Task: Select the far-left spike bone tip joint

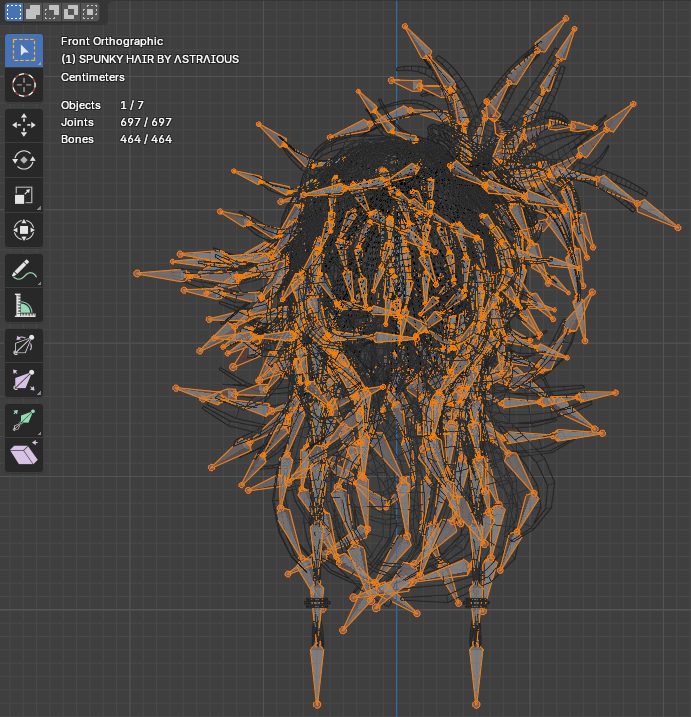Action: coord(137,273)
